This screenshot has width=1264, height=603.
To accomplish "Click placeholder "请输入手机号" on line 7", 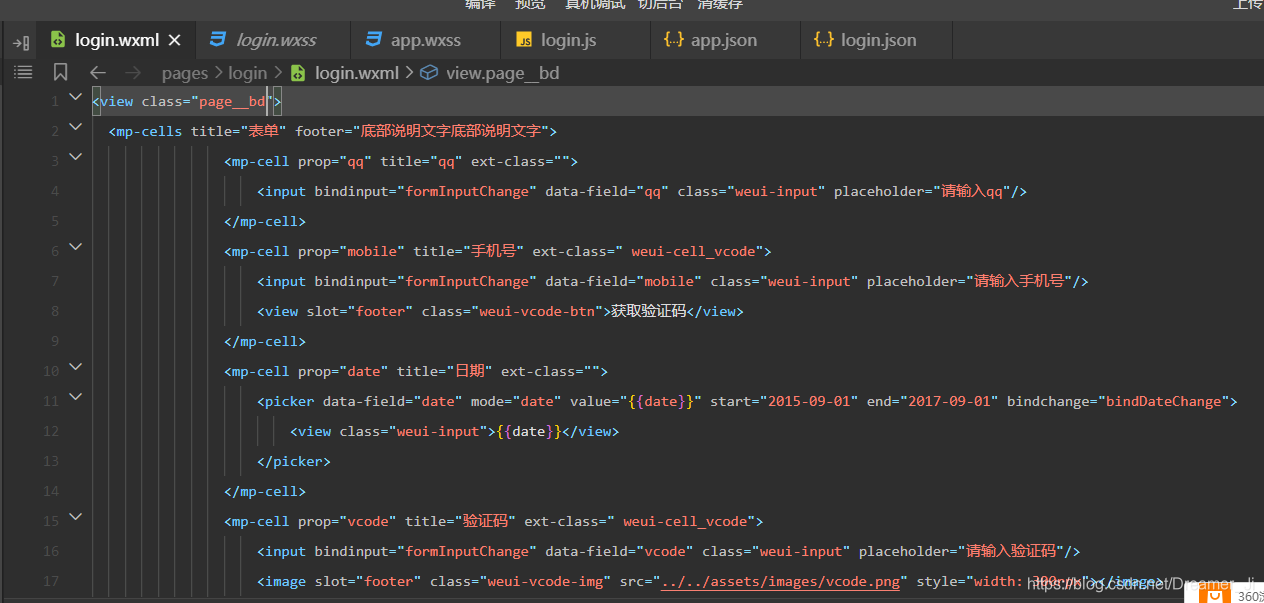I will click(x=1019, y=281).
